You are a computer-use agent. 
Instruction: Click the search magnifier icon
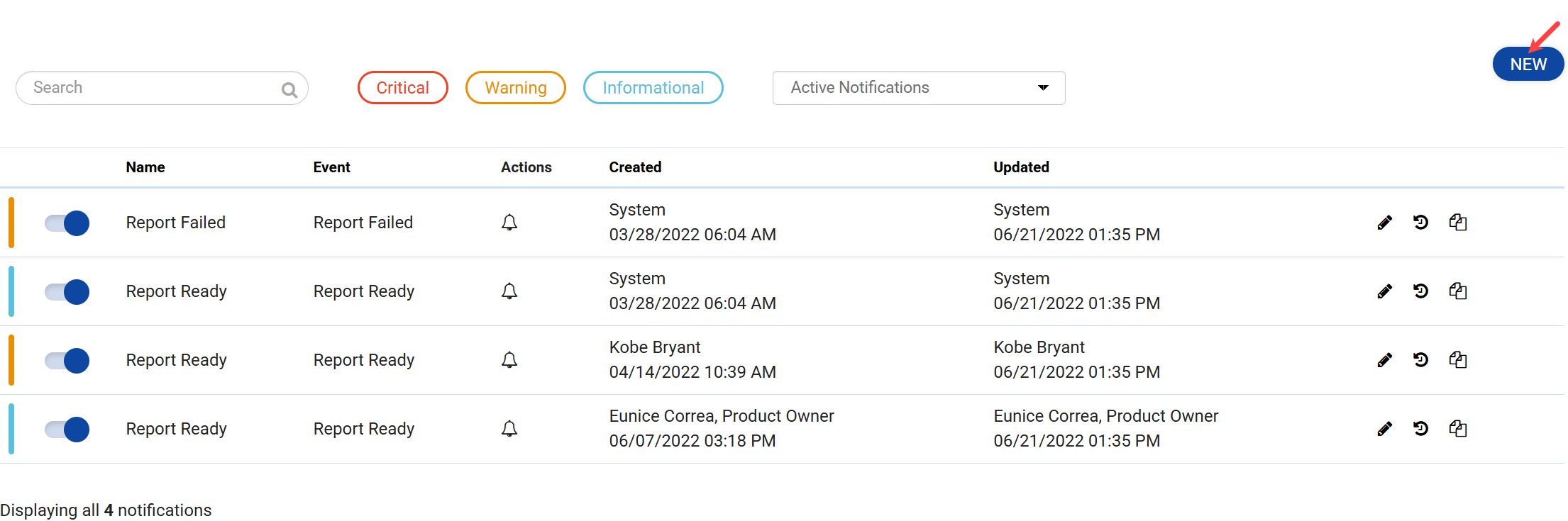point(289,89)
